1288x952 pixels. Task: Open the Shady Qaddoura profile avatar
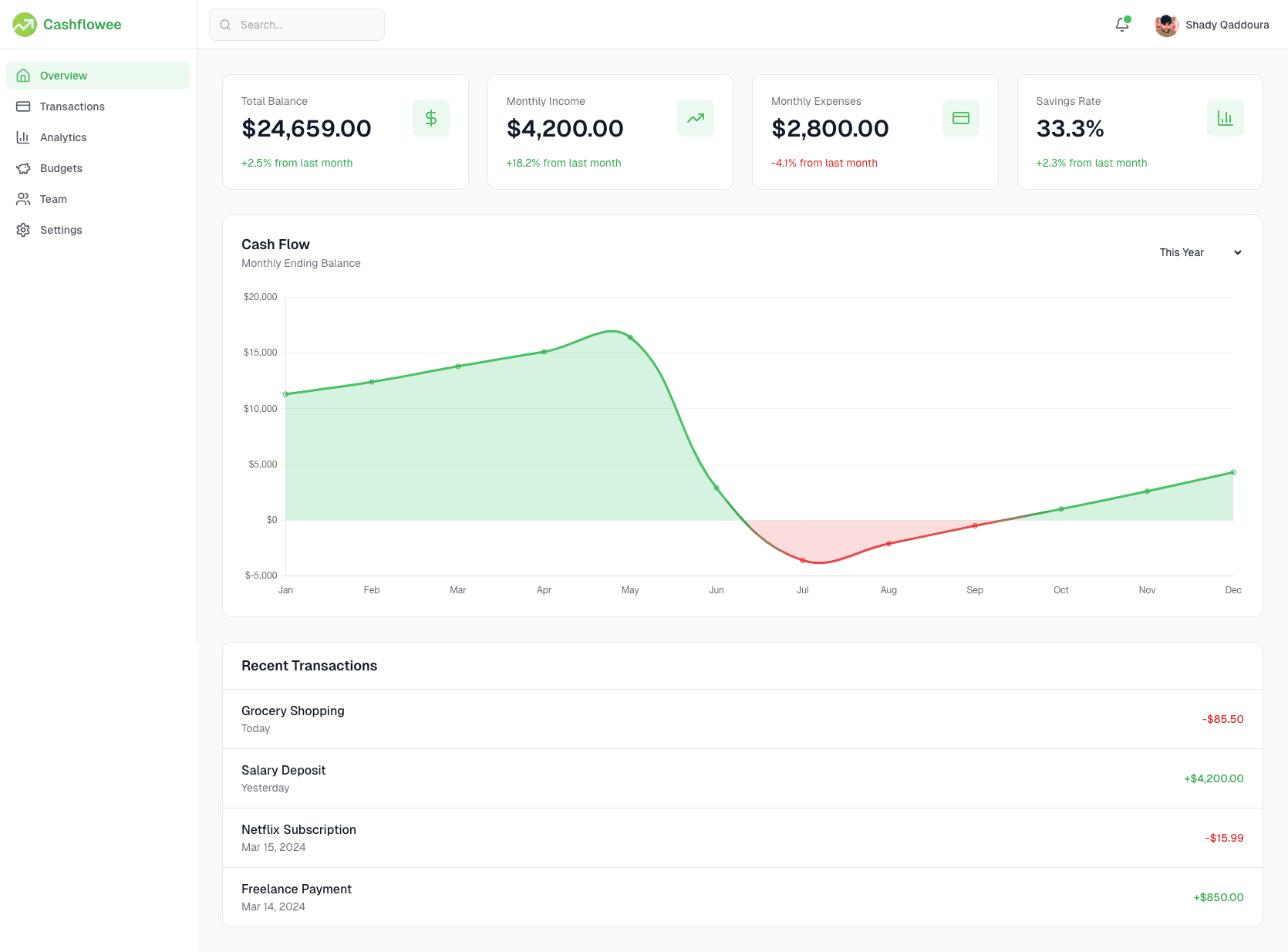click(1166, 25)
